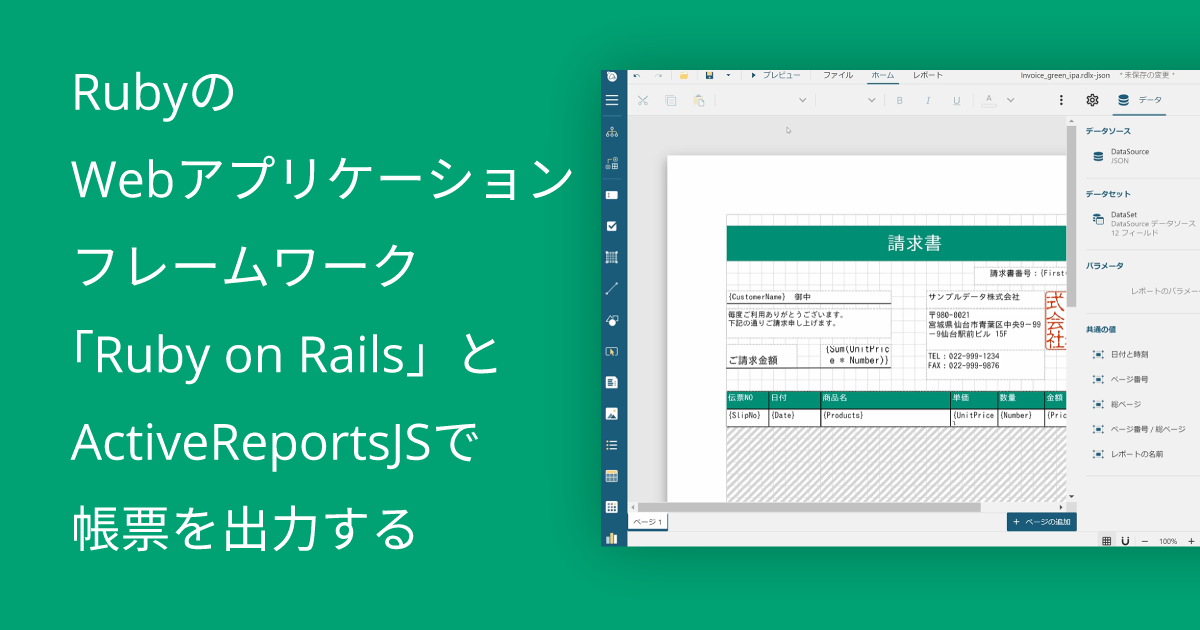Select the ご請求金額 label textbox
The image size is (1200, 630).
coord(761,357)
